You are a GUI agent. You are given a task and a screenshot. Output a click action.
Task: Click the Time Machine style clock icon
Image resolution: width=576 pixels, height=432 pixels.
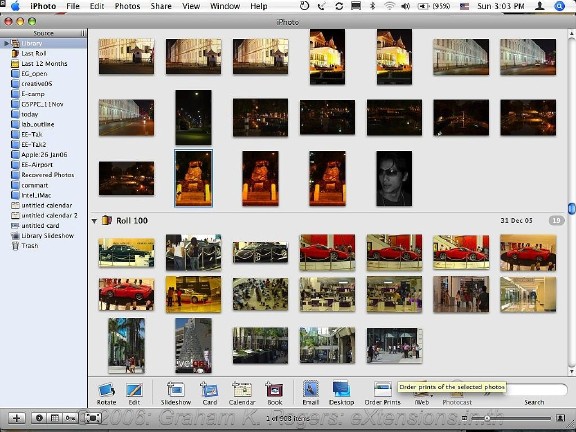(305, 6)
